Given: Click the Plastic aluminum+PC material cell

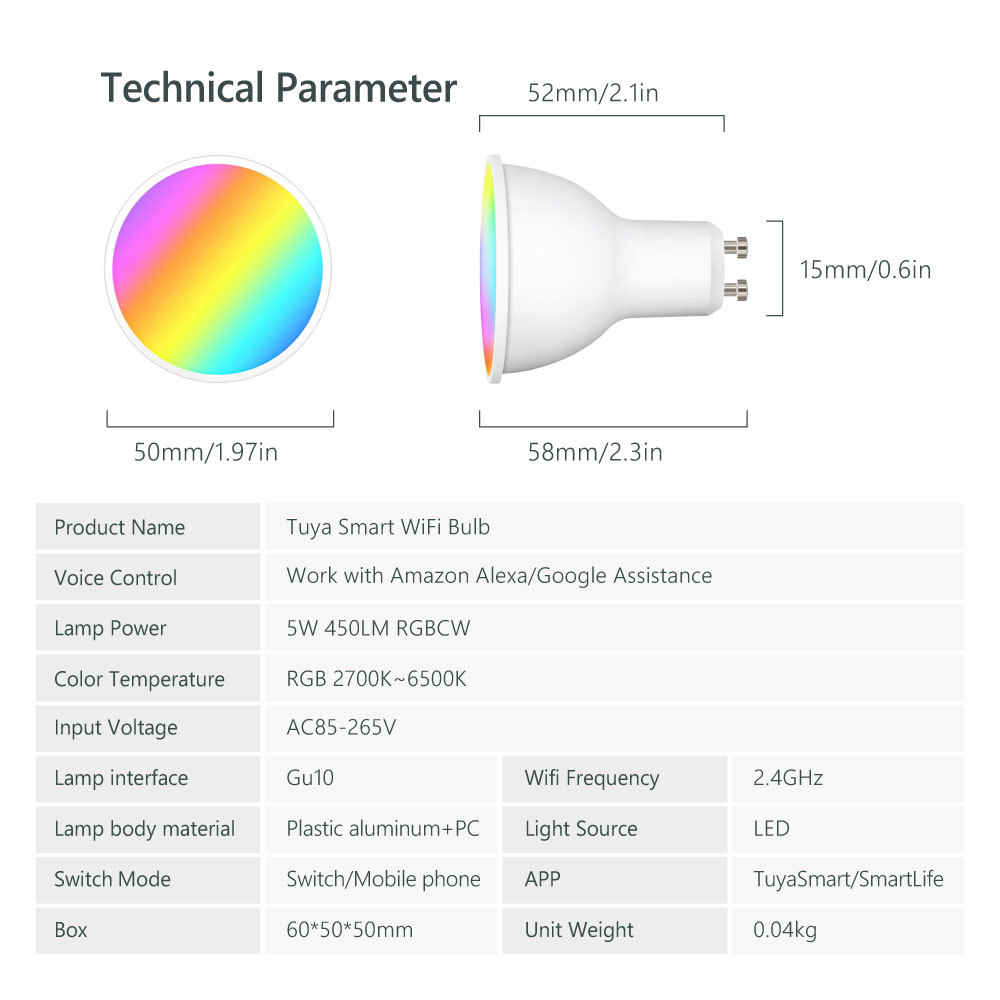Looking at the screenshot, I should point(383,829).
